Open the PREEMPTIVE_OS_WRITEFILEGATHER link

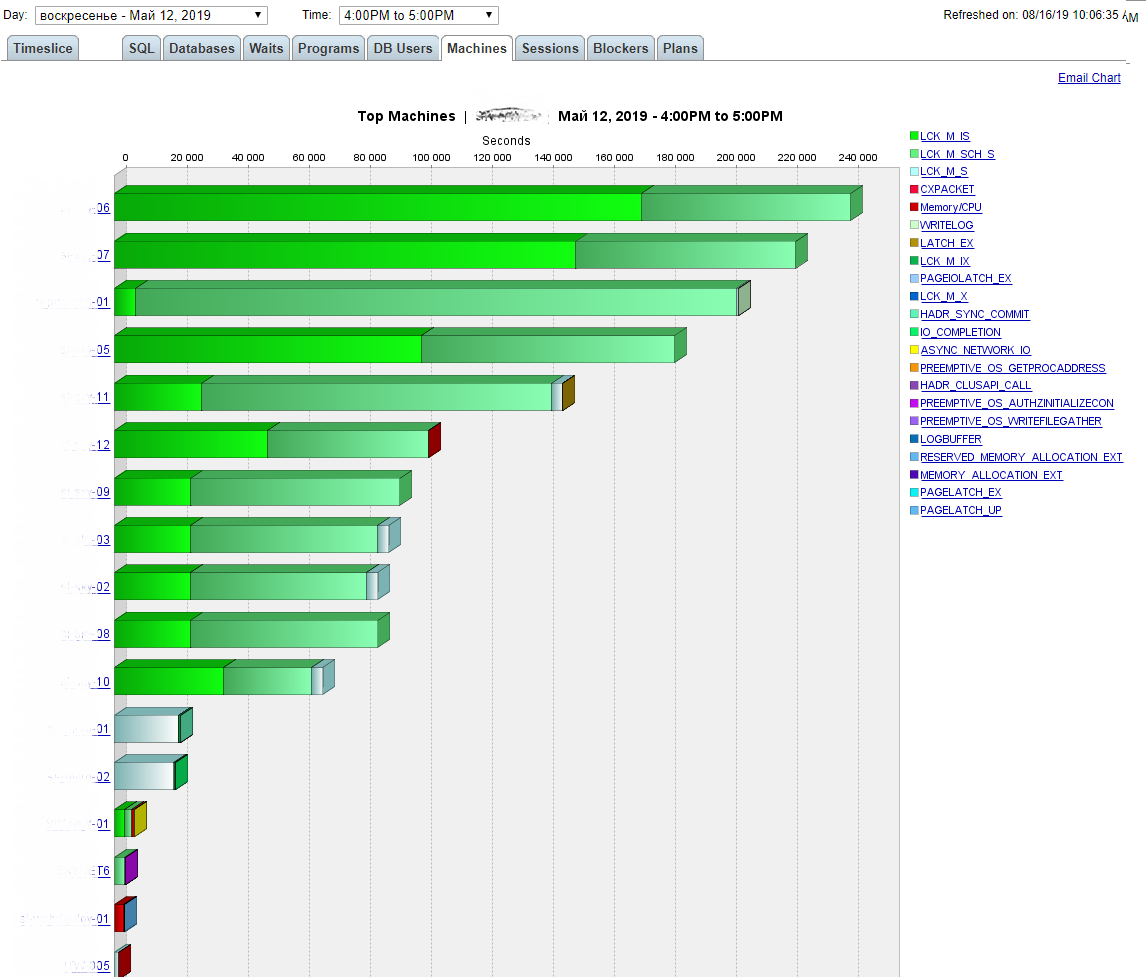click(x=1011, y=421)
